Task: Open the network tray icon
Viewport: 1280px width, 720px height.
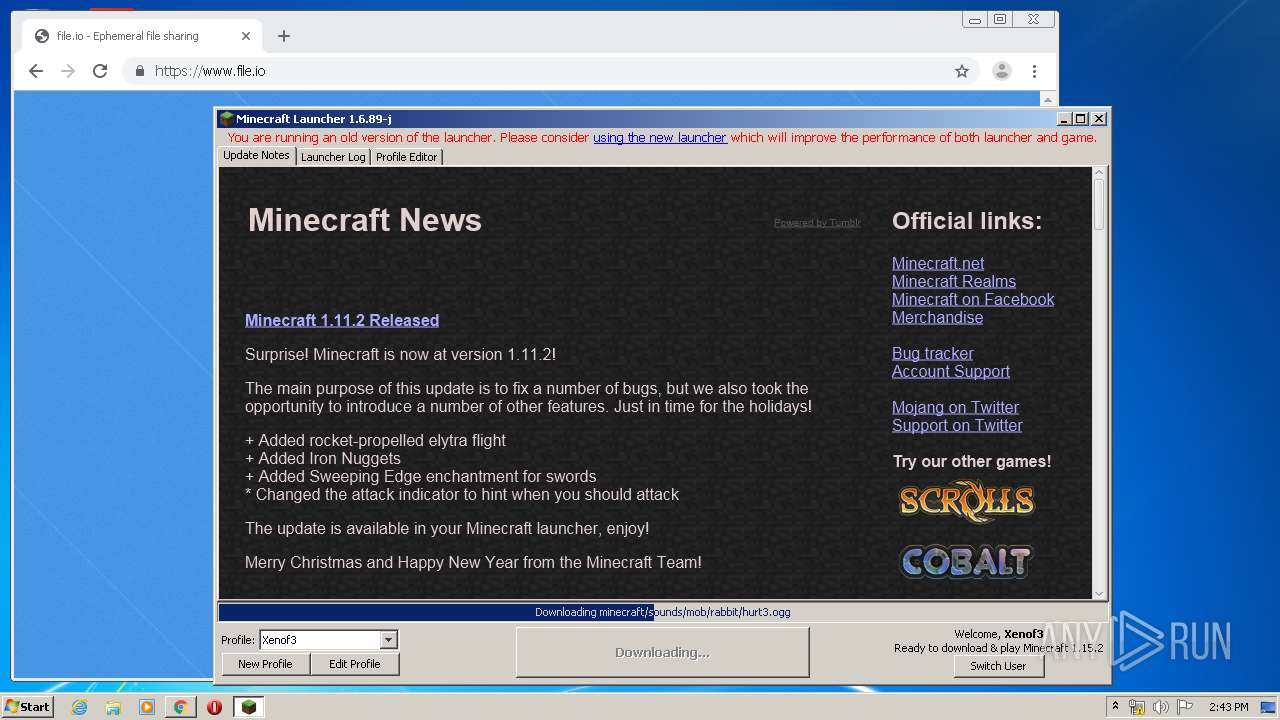Action: coord(1137,707)
